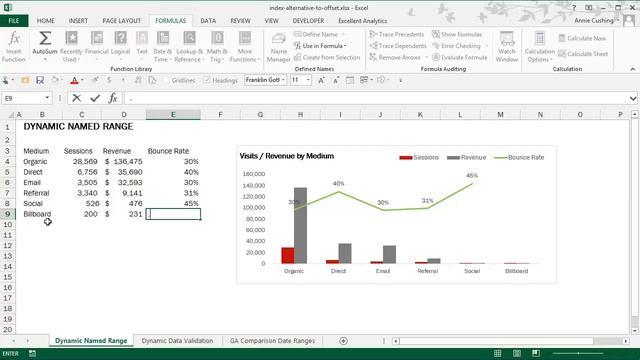
Task: Open Use in Formula dropdown
Action: [x=320, y=46]
